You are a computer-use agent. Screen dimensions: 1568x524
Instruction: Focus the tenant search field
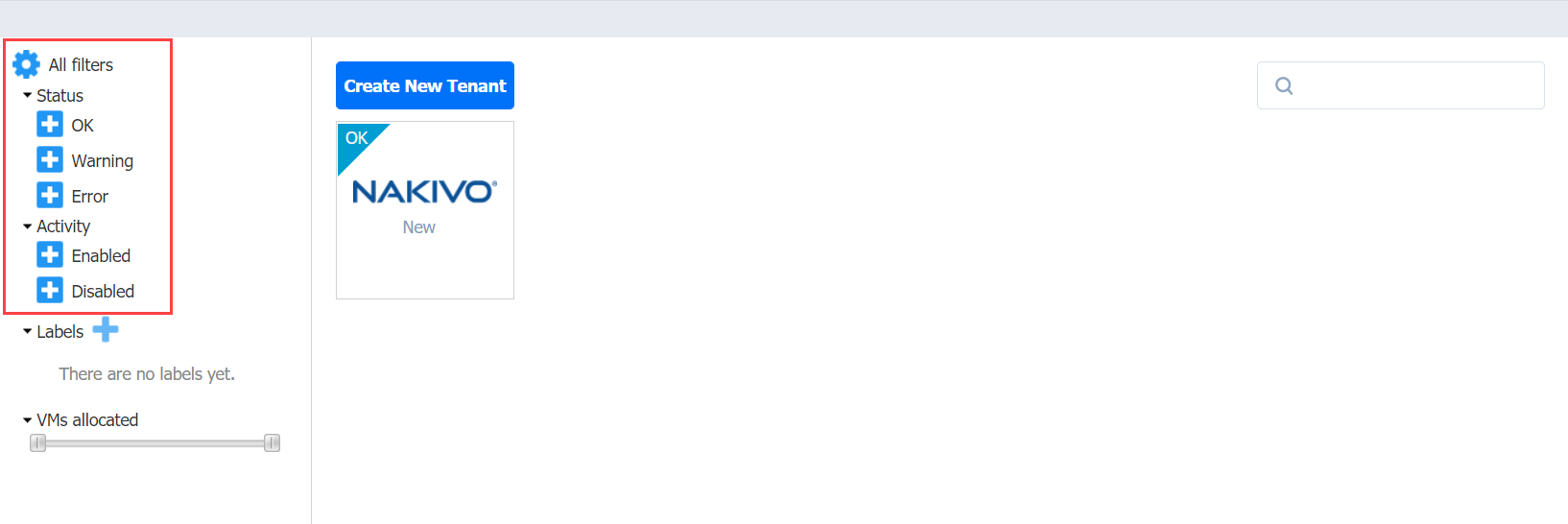click(x=1401, y=85)
